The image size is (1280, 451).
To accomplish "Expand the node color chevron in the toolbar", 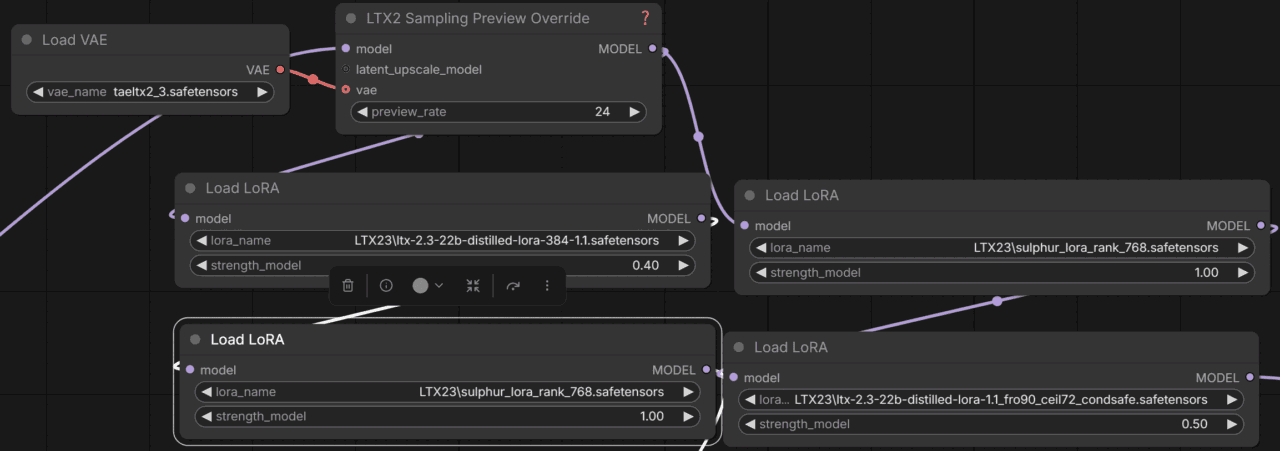I will [x=438, y=285].
